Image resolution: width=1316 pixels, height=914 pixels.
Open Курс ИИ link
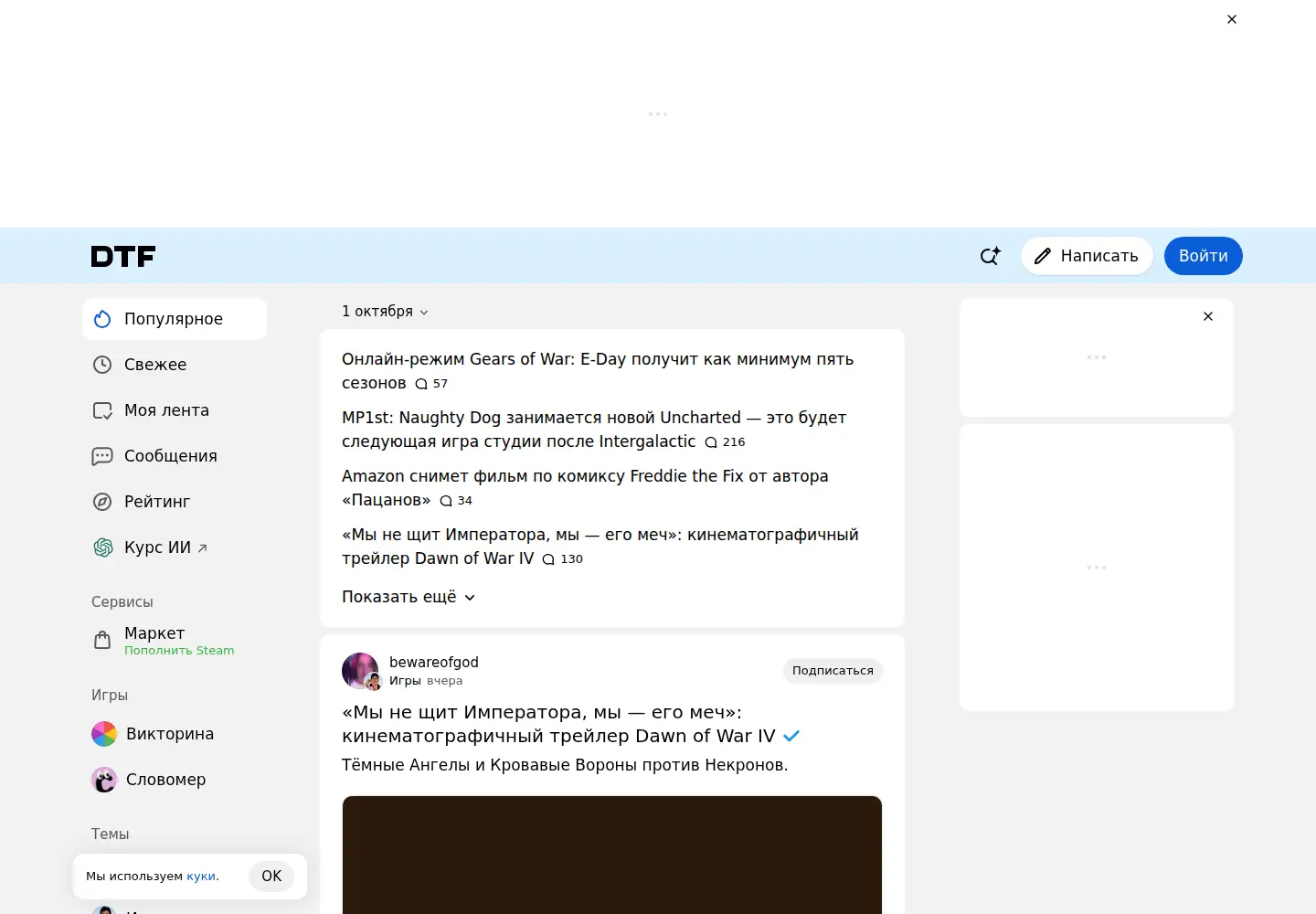(175, 547)
